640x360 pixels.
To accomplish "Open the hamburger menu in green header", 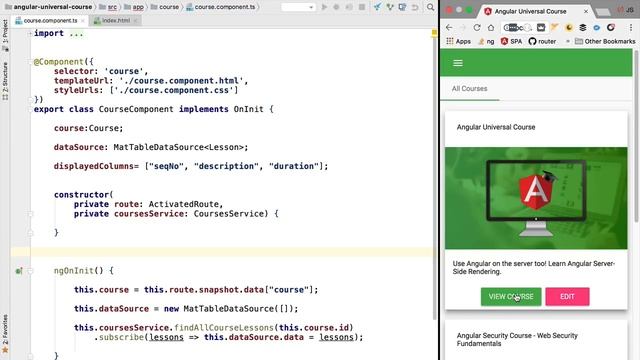I will point(458,63).
